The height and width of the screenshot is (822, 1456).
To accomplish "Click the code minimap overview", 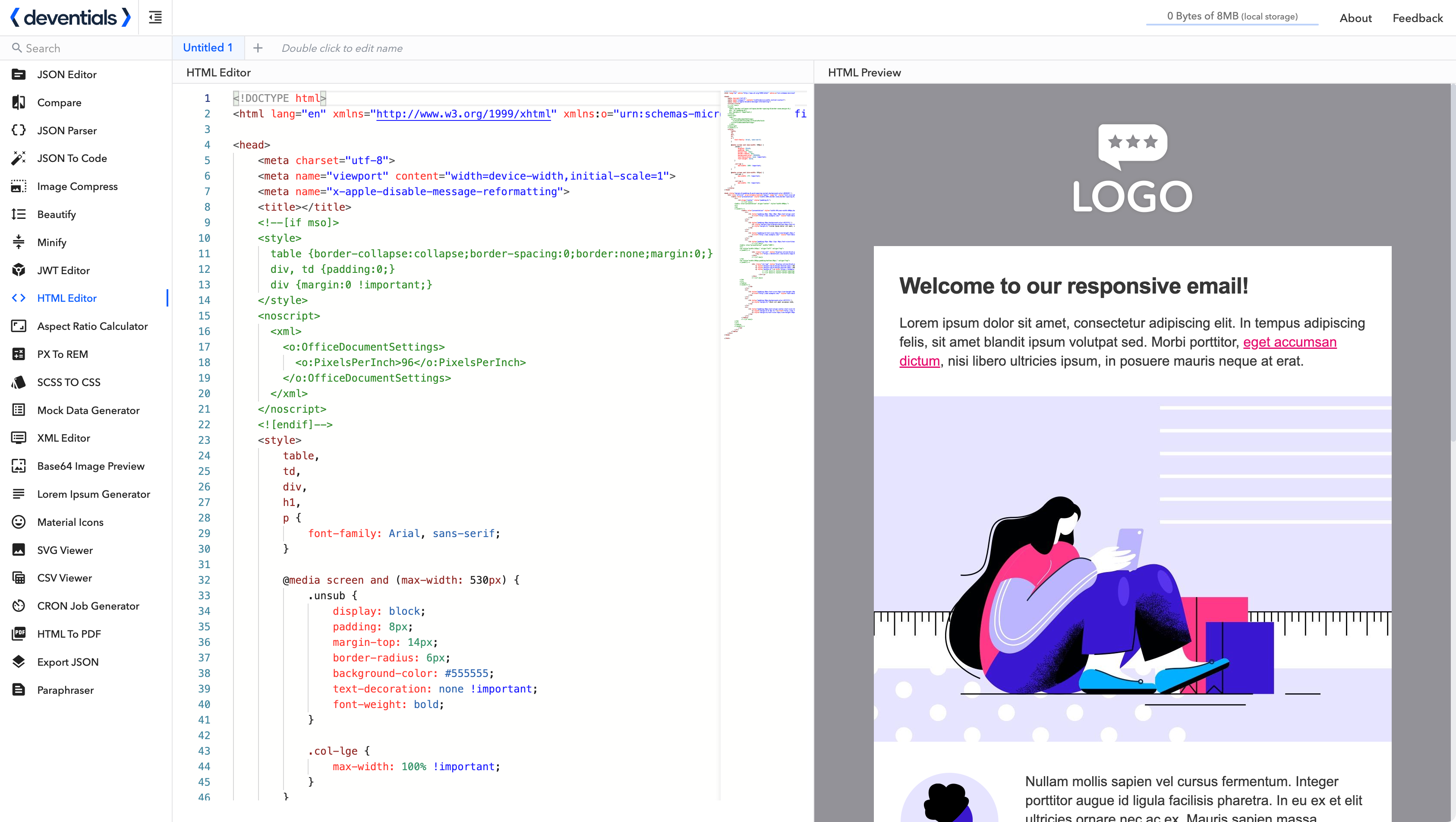I will pyautogui.click(x=760, y=215).
